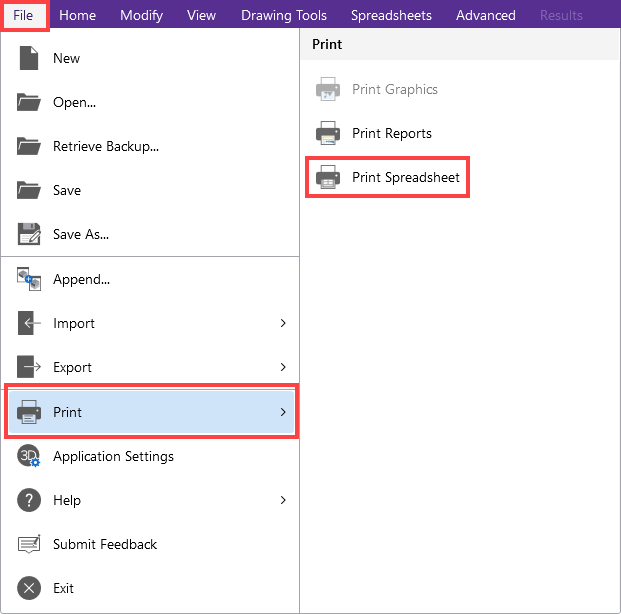Click the Print Reports printer icon
Image resolution: width=621 pixels, height=614 pixels.
[x=328, y=133]
